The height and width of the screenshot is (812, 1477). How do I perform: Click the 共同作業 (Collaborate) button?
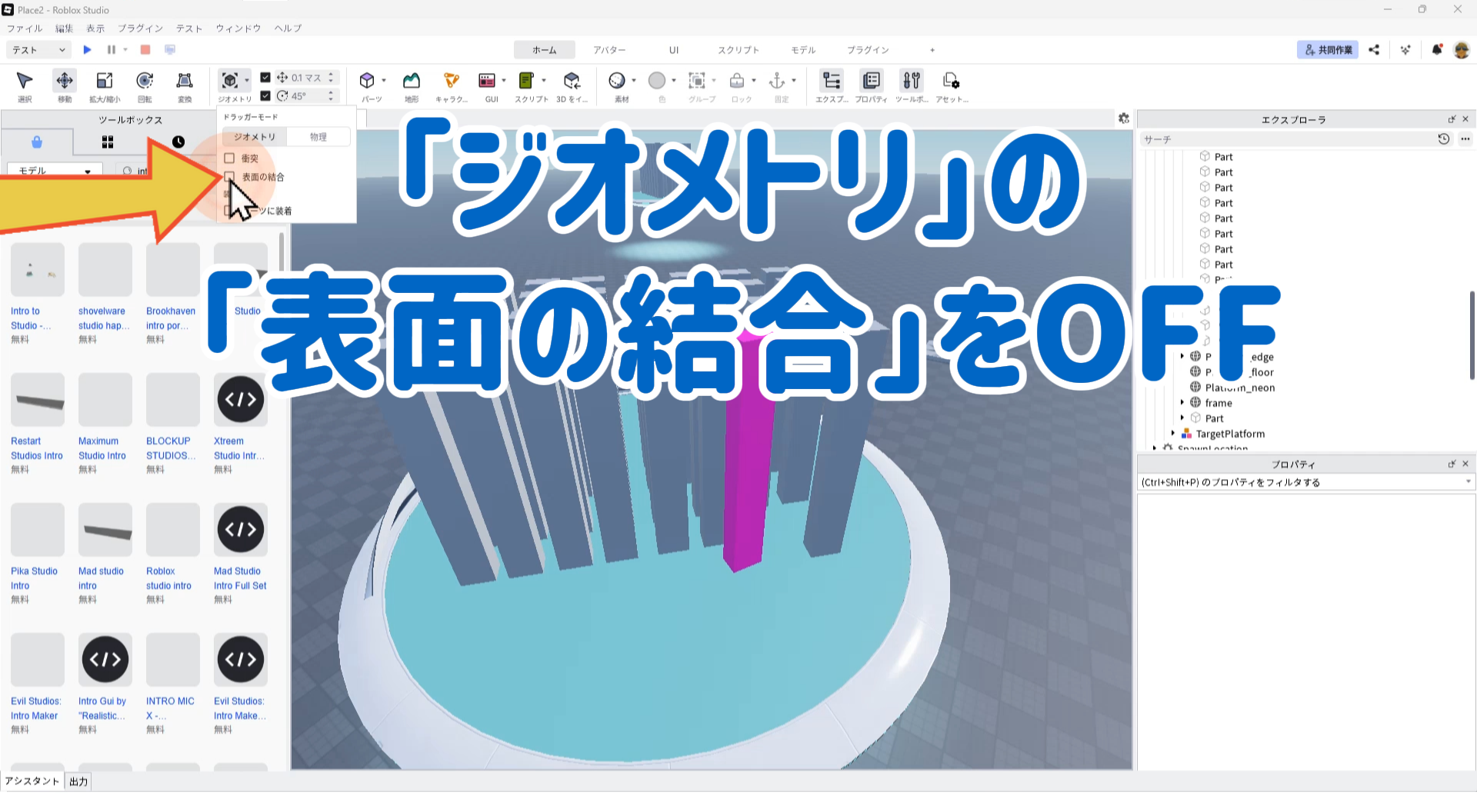[x=1328, y=50]
